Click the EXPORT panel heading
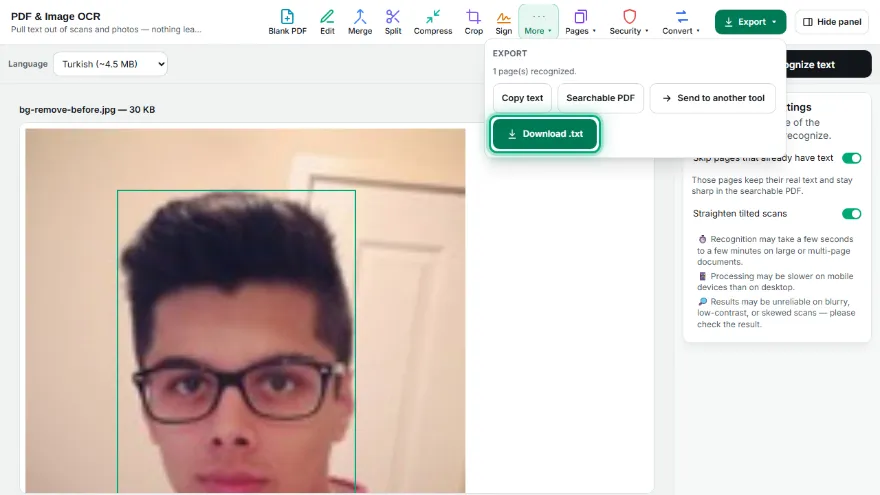This screenshot has width=880, height=495. [510, 53]
